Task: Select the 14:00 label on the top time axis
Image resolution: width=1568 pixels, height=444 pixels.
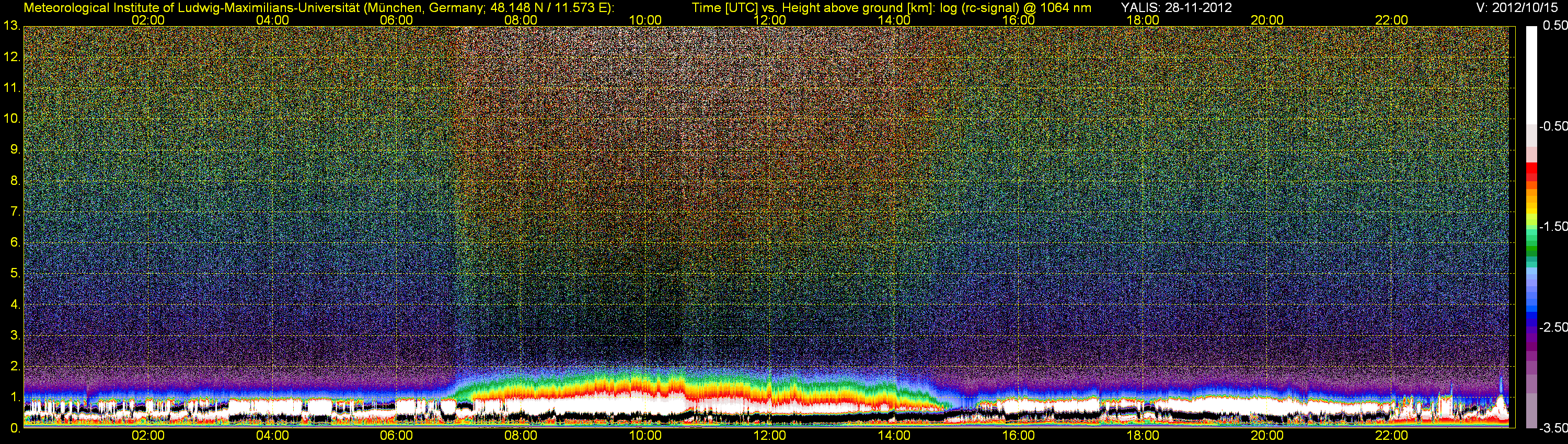Action: point(894,20)
